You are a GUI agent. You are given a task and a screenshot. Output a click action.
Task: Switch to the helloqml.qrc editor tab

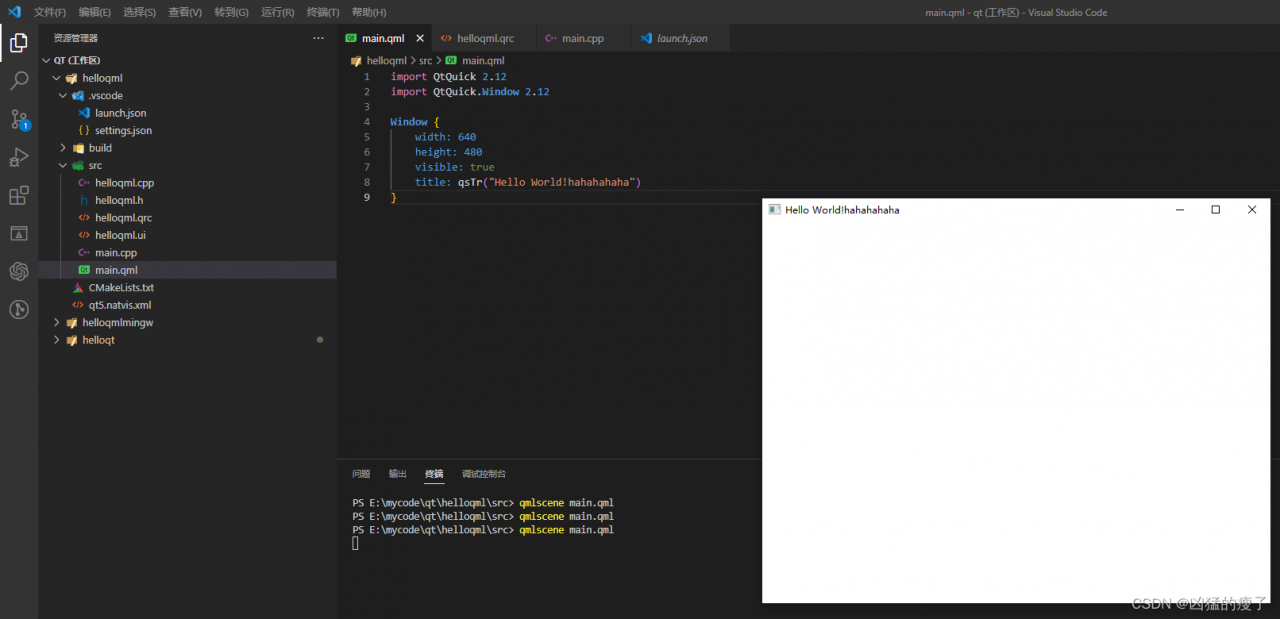tap(478, 38)
